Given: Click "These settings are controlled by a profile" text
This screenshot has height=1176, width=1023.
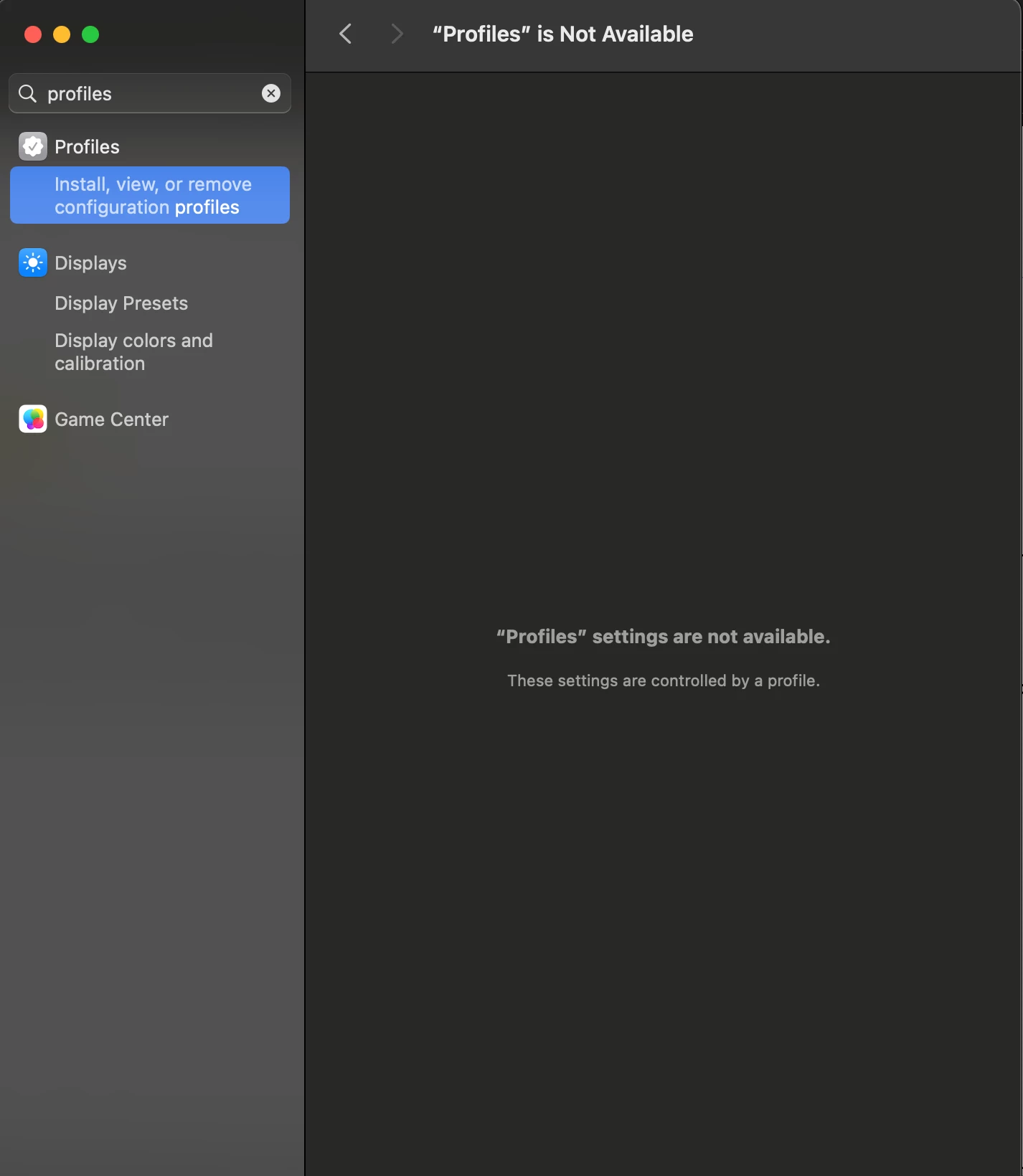Looking at the screenshot, I should click(x=664, y=681).
